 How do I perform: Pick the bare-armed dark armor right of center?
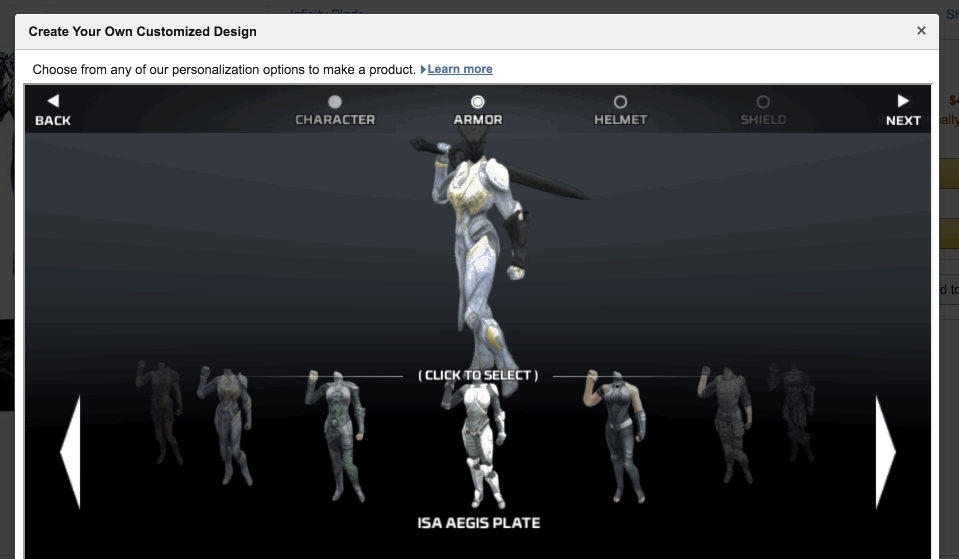click(616, 435)
